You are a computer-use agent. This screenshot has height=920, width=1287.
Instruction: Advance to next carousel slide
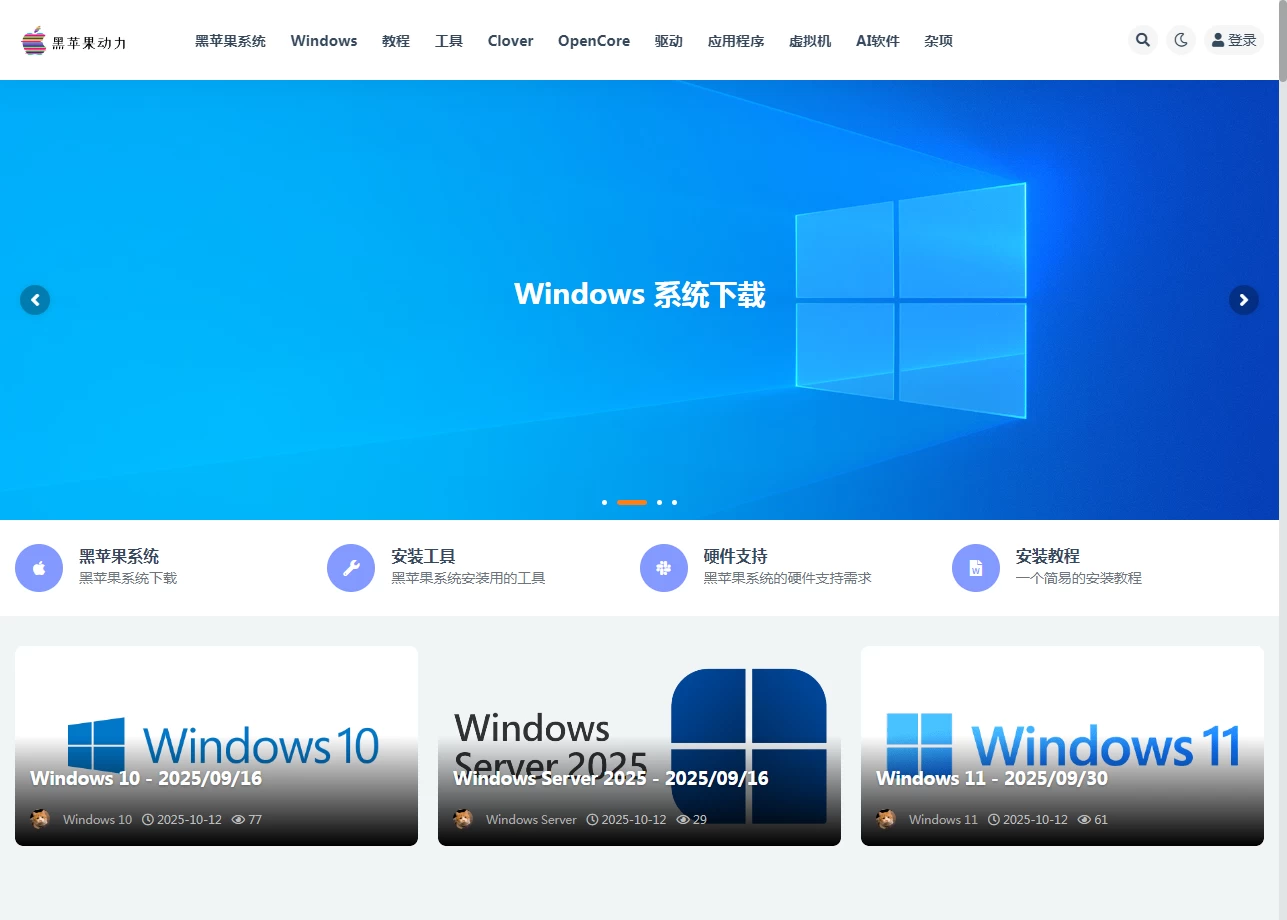coord(1243,300)
